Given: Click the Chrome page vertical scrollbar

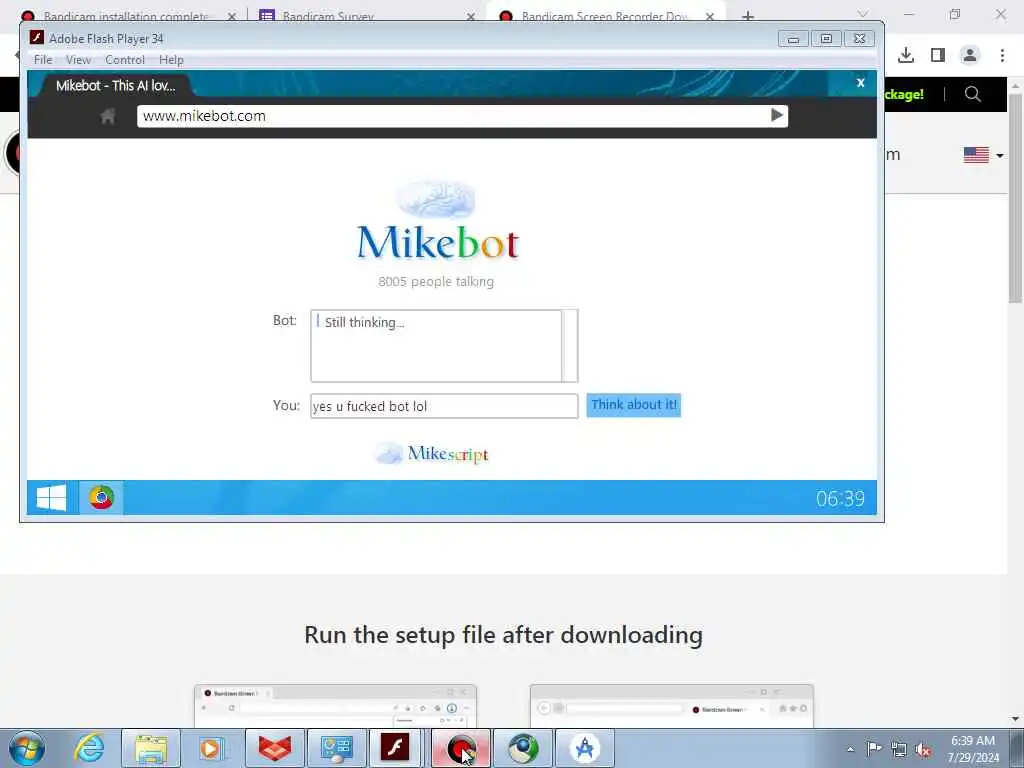Looking at the screenshot, I should 1015,199.
